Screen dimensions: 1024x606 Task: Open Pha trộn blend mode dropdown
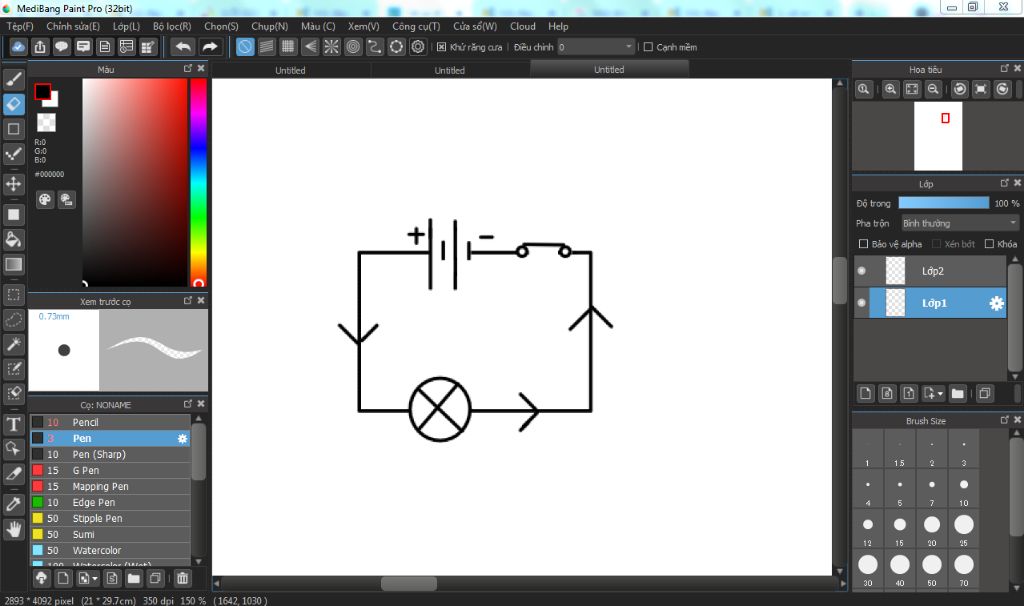(x=959, y=223)
